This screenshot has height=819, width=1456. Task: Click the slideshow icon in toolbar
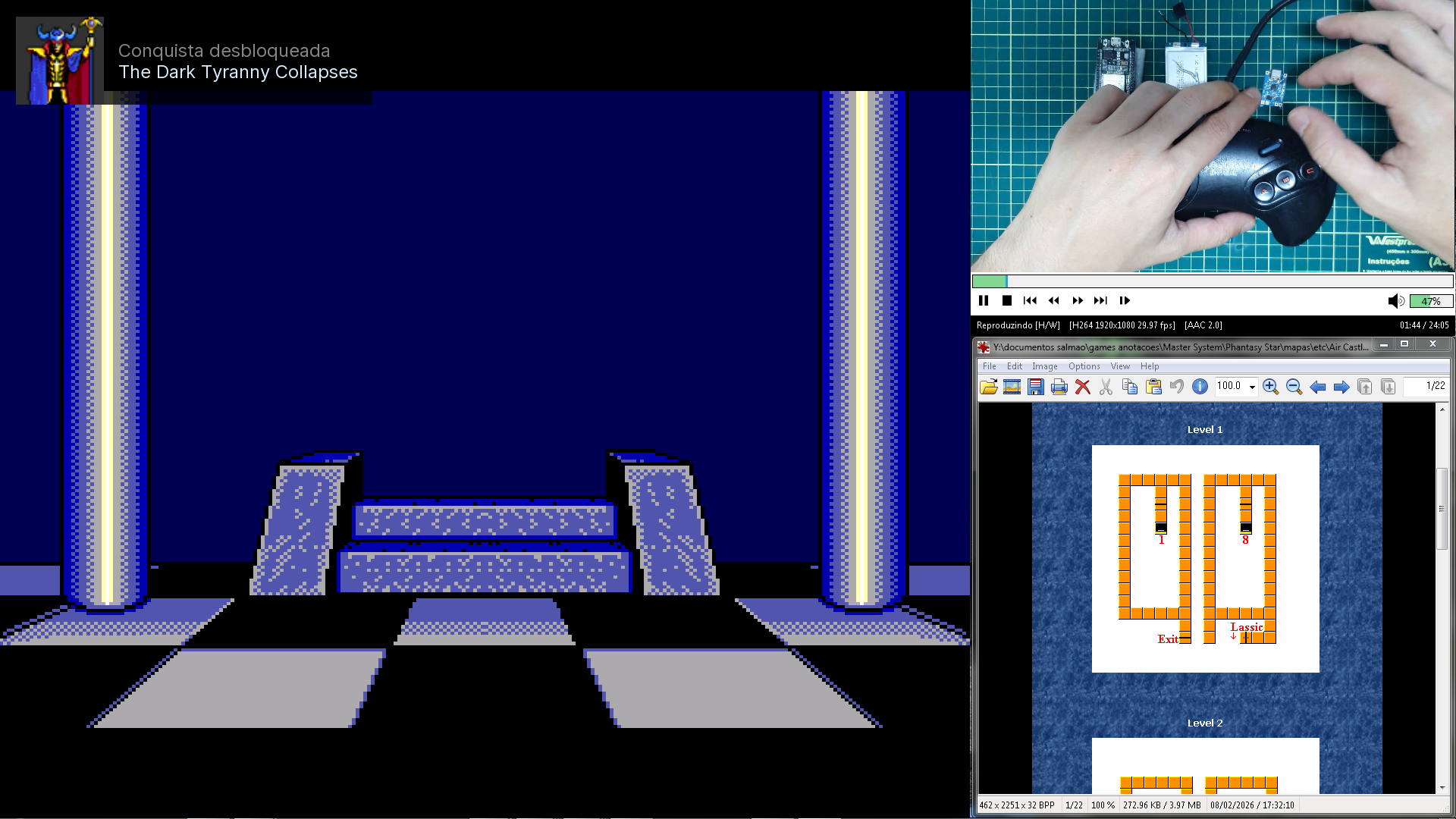1012,388
